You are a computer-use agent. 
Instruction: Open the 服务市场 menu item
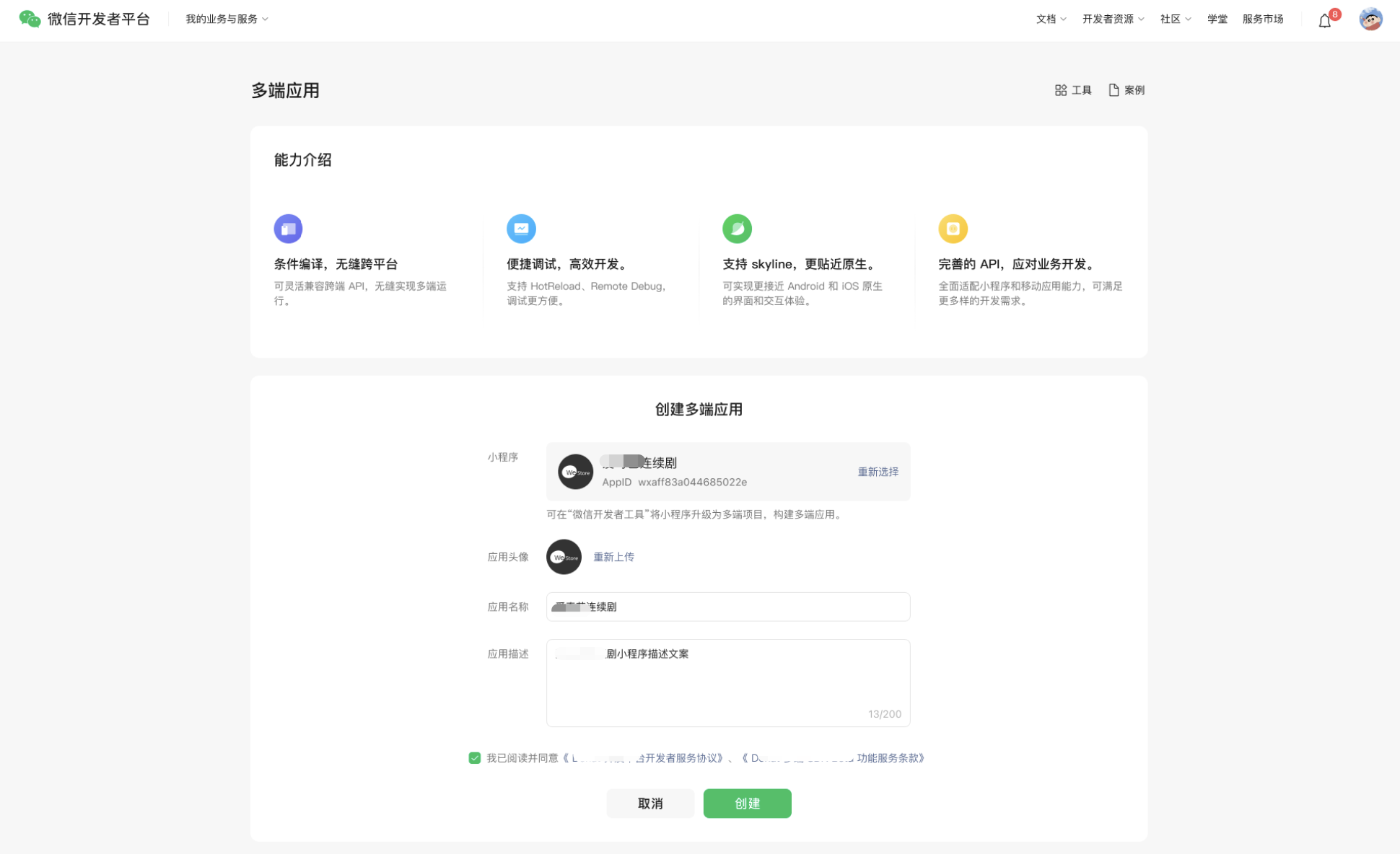(1262, 19)
